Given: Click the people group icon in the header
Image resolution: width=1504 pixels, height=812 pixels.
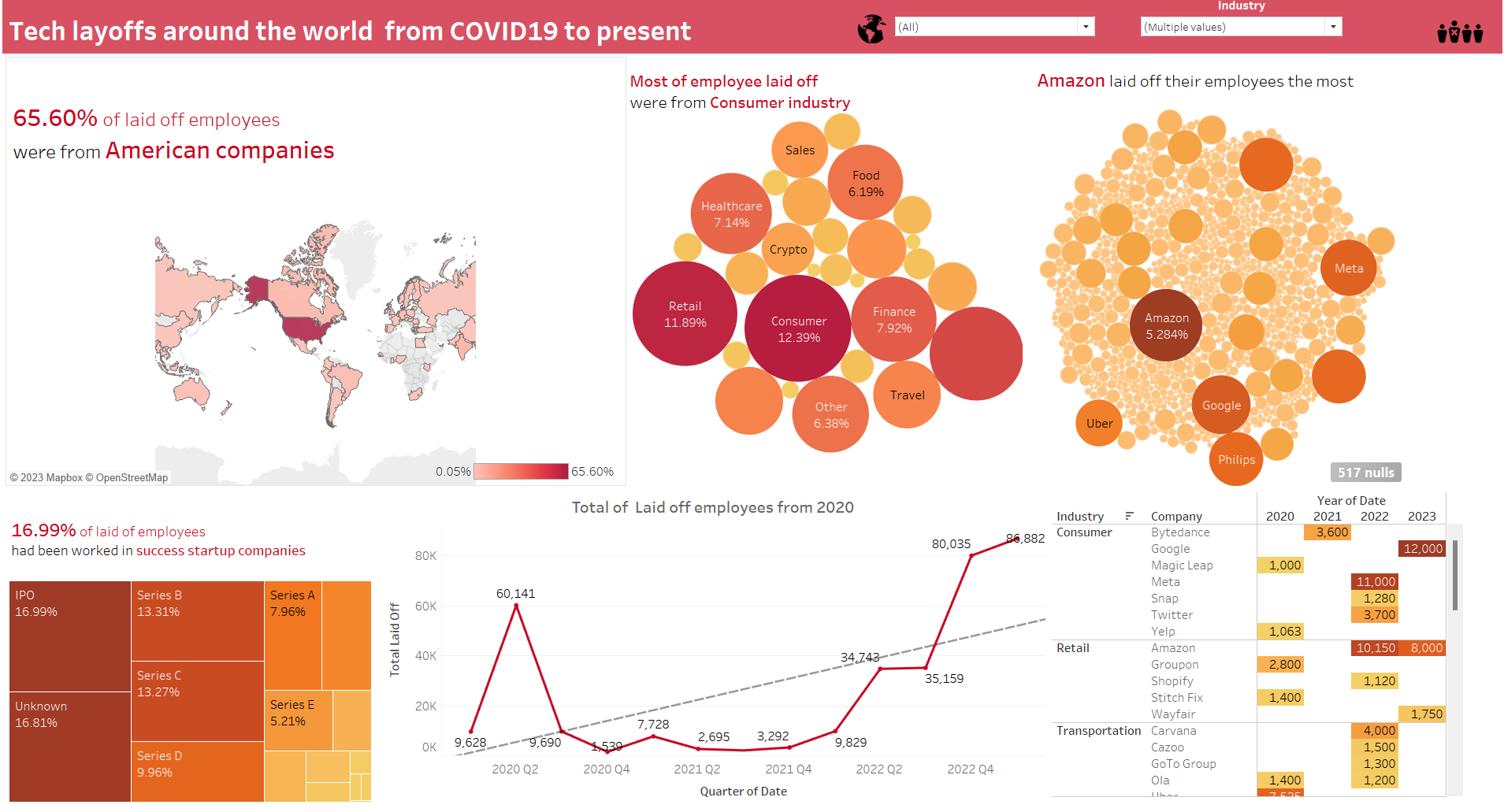Looking at the screenshot, I should point(1460,32).
